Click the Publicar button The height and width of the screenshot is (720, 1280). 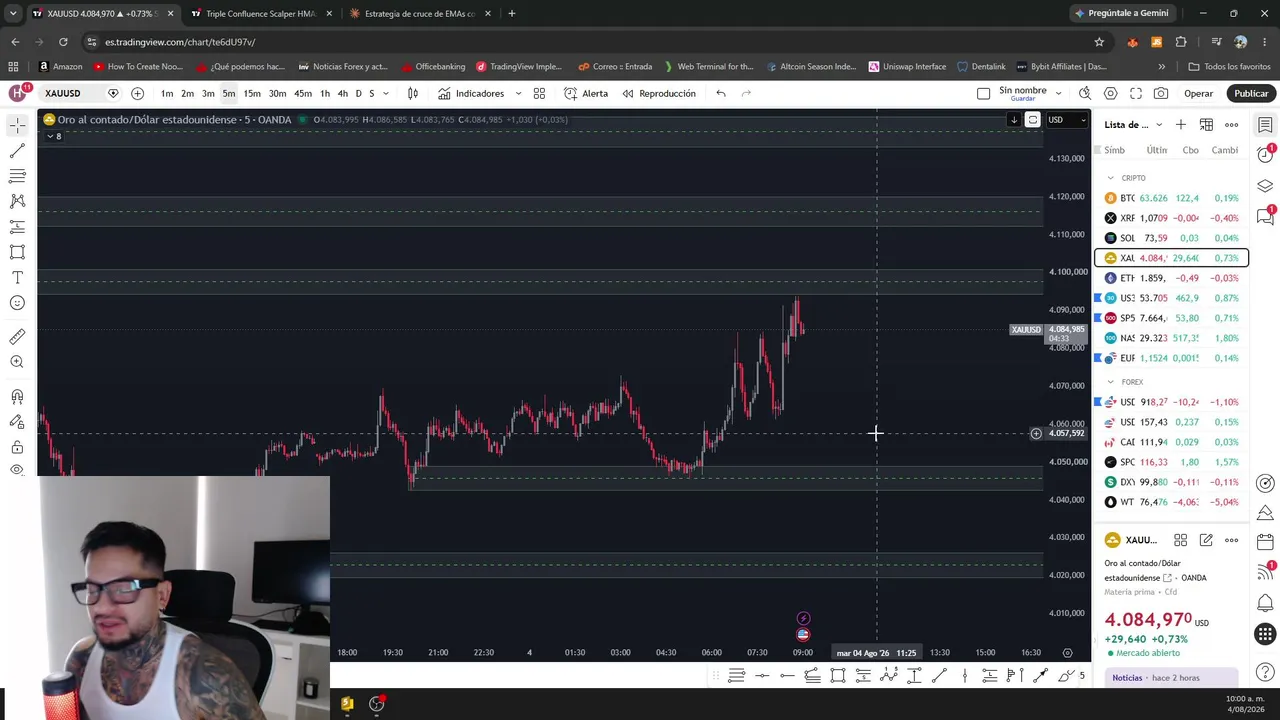click(1251, 93)
